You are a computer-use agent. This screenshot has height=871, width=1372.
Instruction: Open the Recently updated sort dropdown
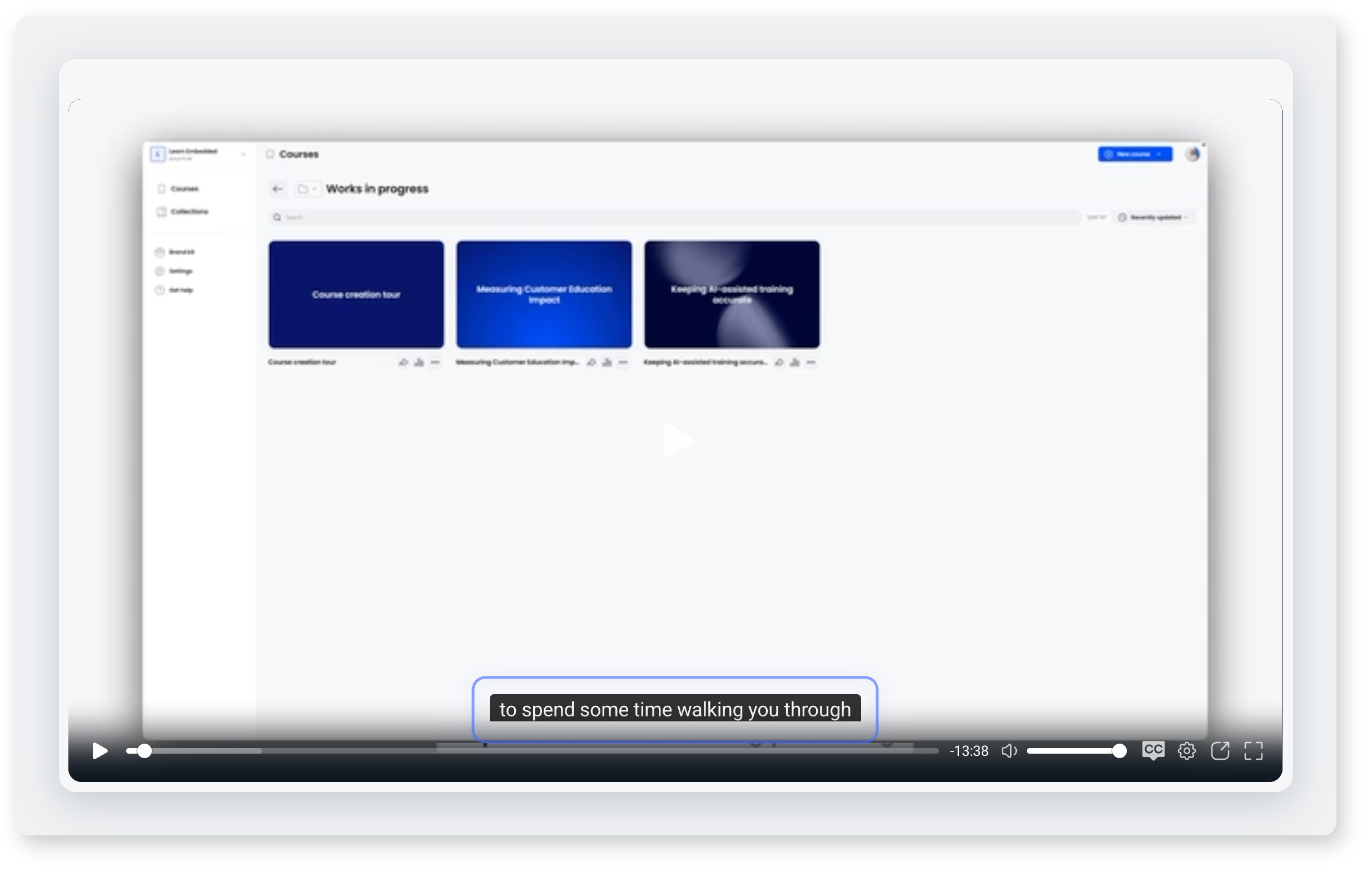(x=1153, y=217)
